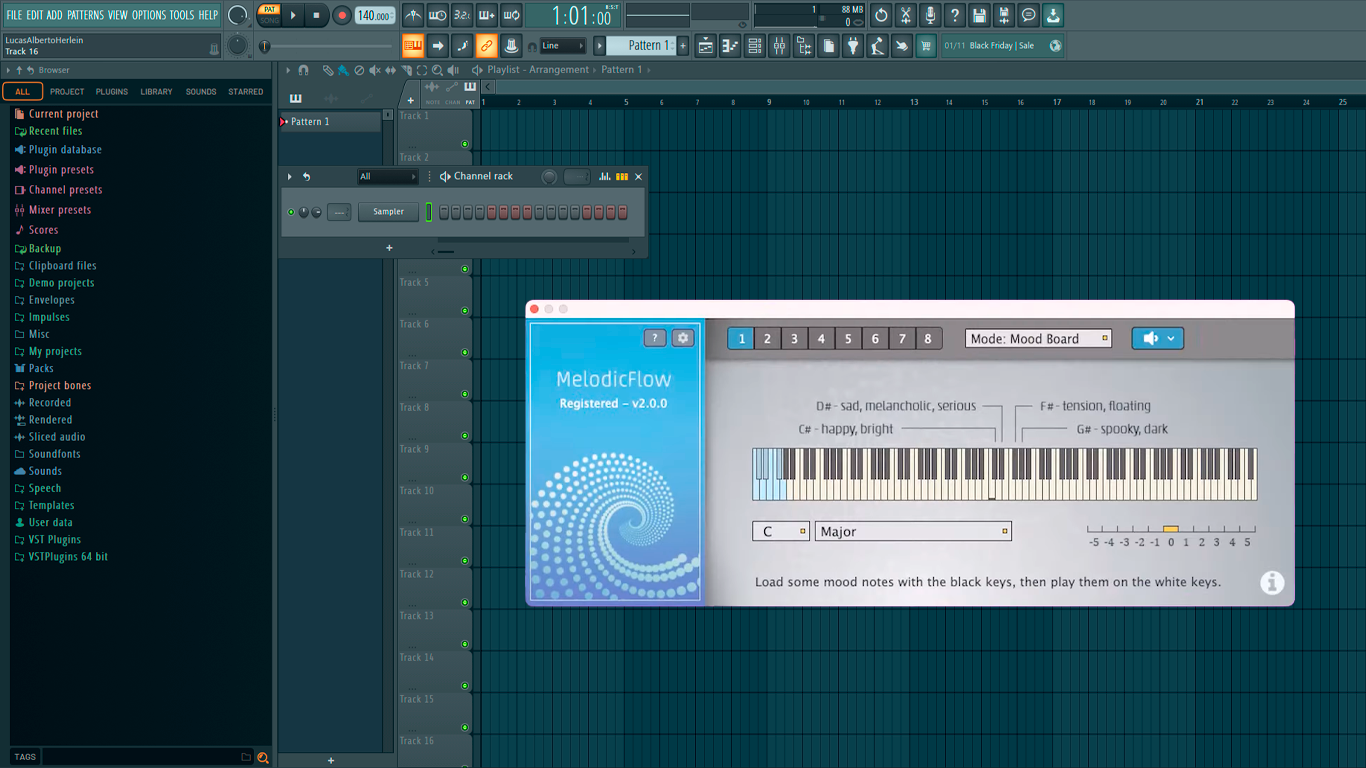Screen dimensions: 1366x768
Task: Open the Browser view toolbar icon
Action: [x=804, y=46]
